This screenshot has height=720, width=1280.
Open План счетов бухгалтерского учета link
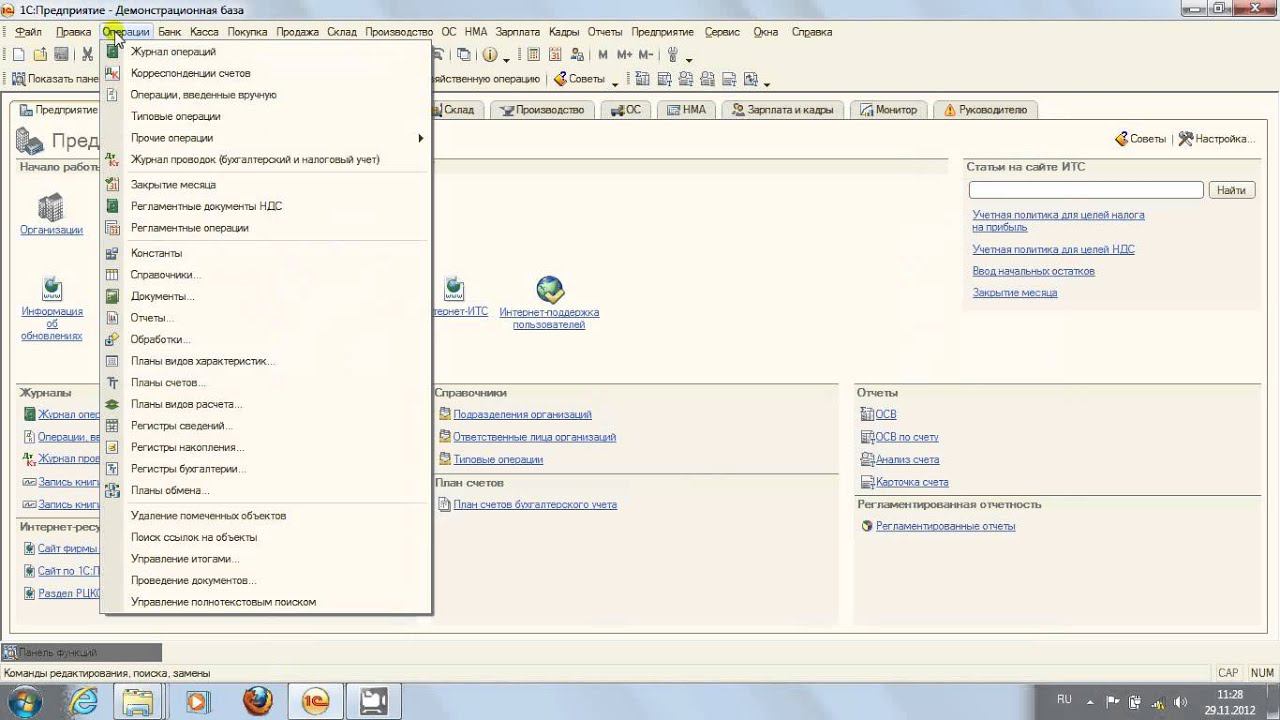pos(535,505)
